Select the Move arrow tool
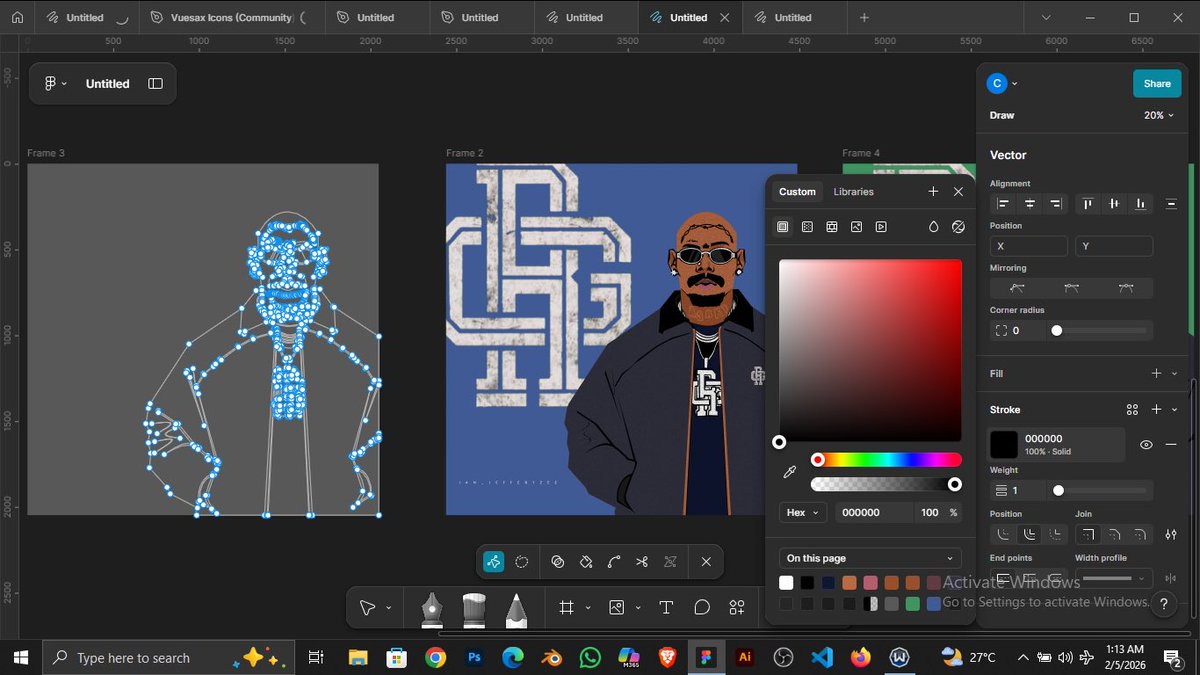Viewport: 1200px width, 675px height. pyautogui.click(x=367, y=607)
